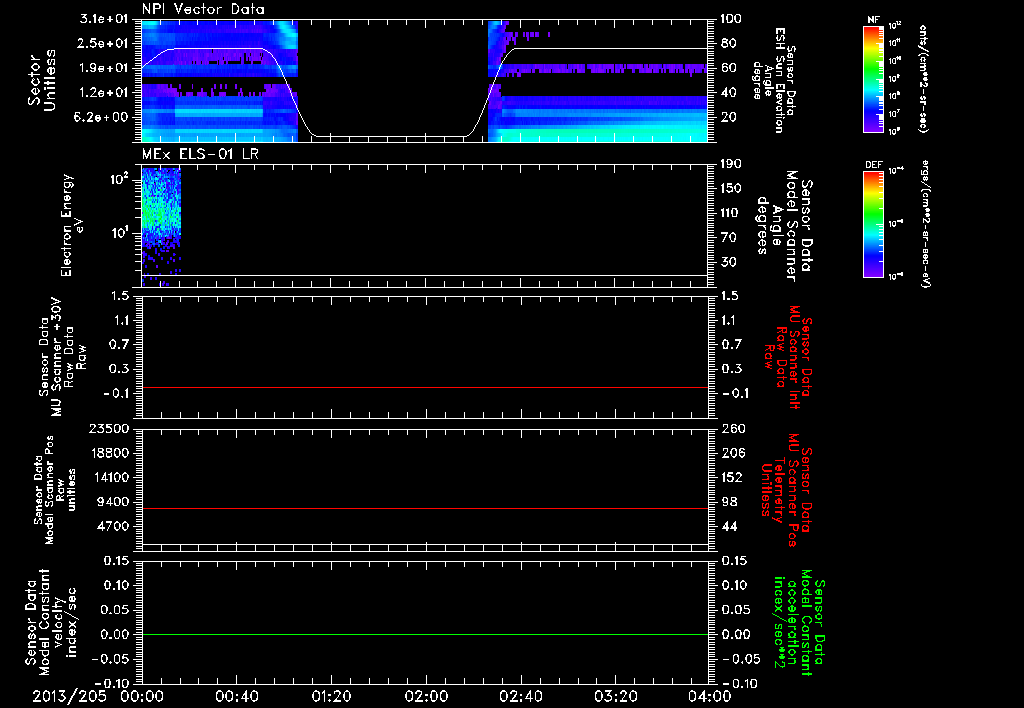Click the '150' scanner angle tick label

[731, 189]
